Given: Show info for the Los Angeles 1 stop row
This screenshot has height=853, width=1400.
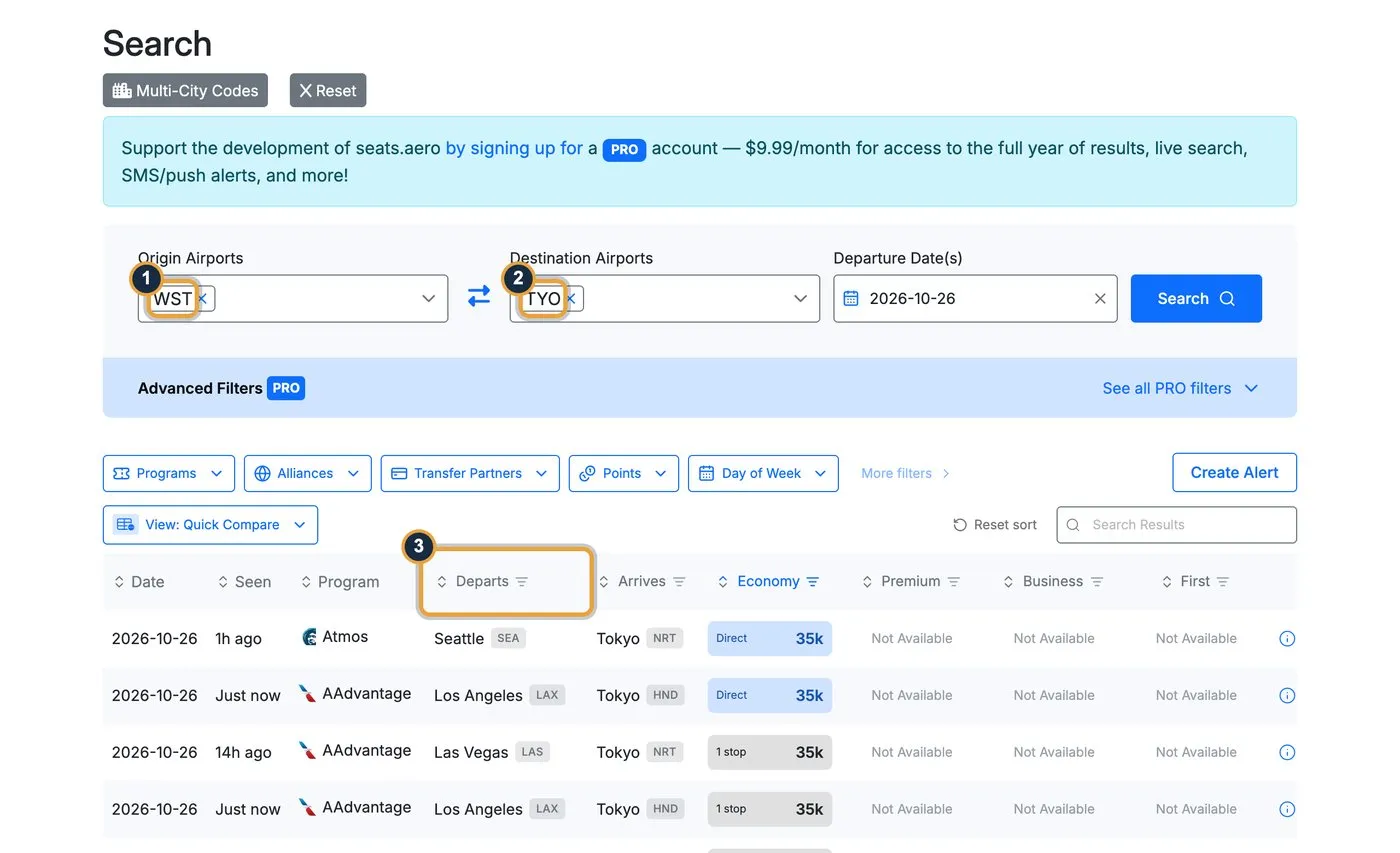Looking at the screenshot, I should click(1287, 809).
